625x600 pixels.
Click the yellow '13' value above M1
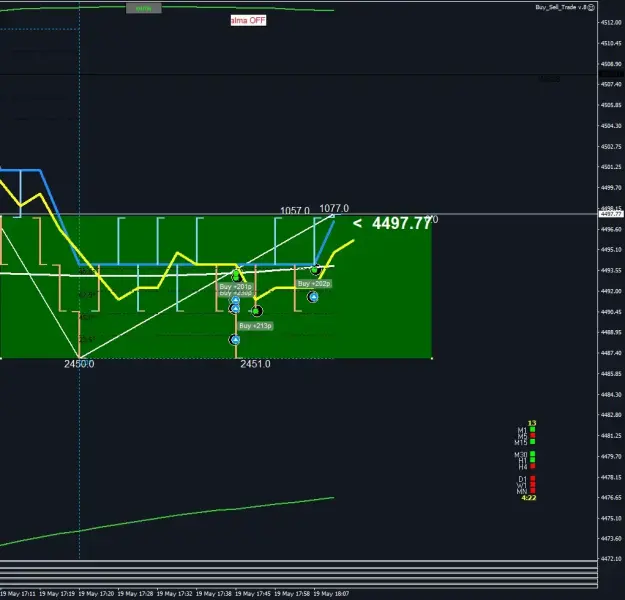point(532,423)
